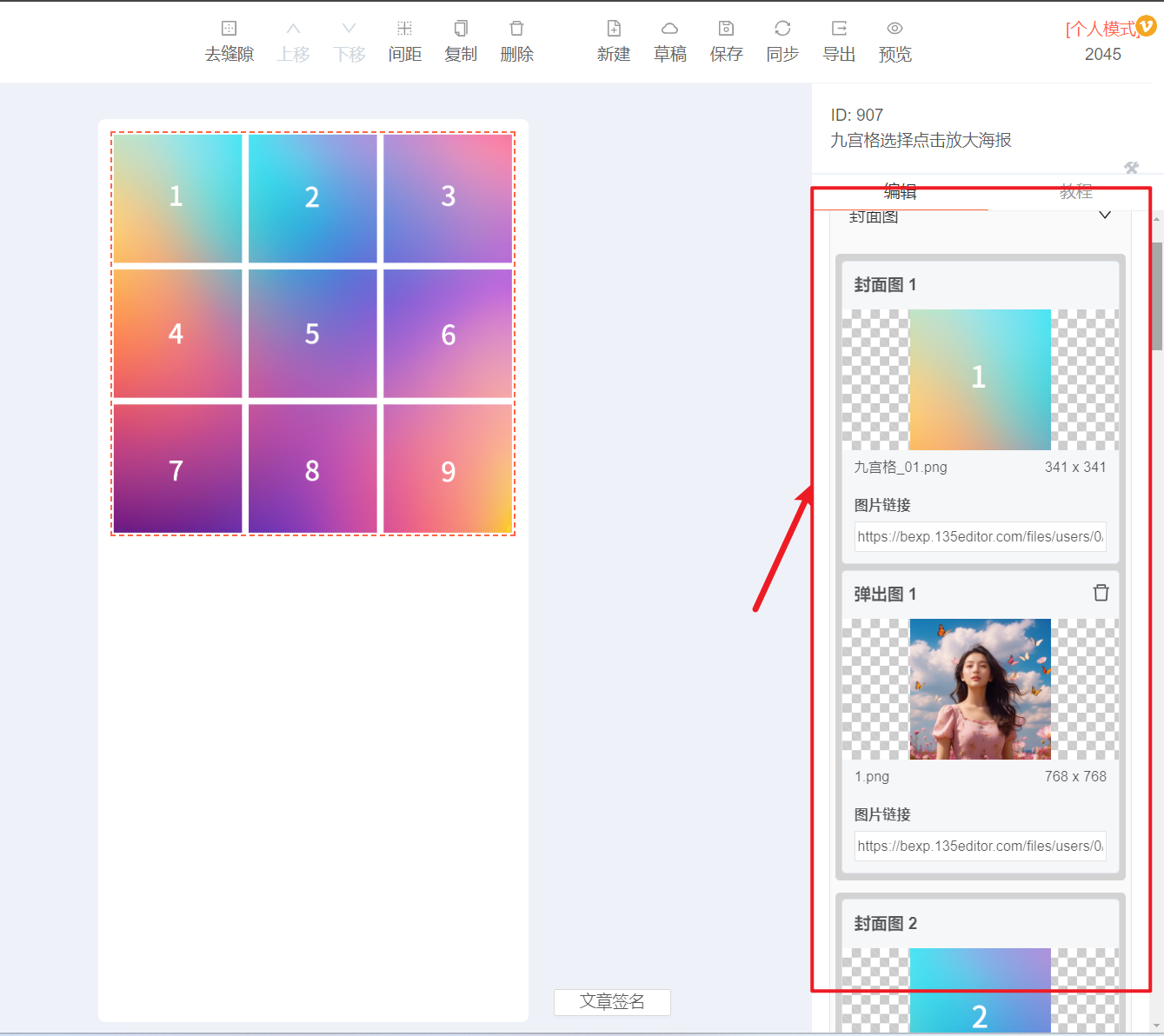Select the 封面图 2 thumbnail

coord(981,991)
